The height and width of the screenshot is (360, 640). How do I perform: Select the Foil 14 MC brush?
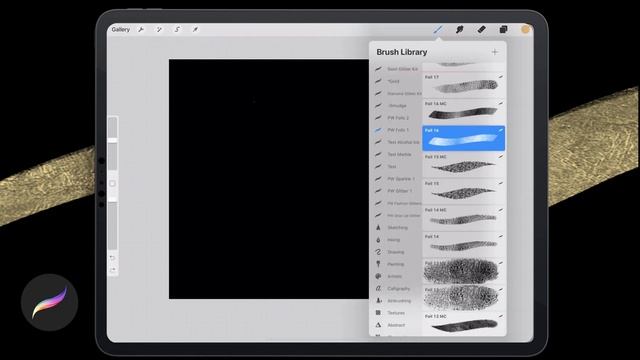pyautogui.click(x=464, y=218)
